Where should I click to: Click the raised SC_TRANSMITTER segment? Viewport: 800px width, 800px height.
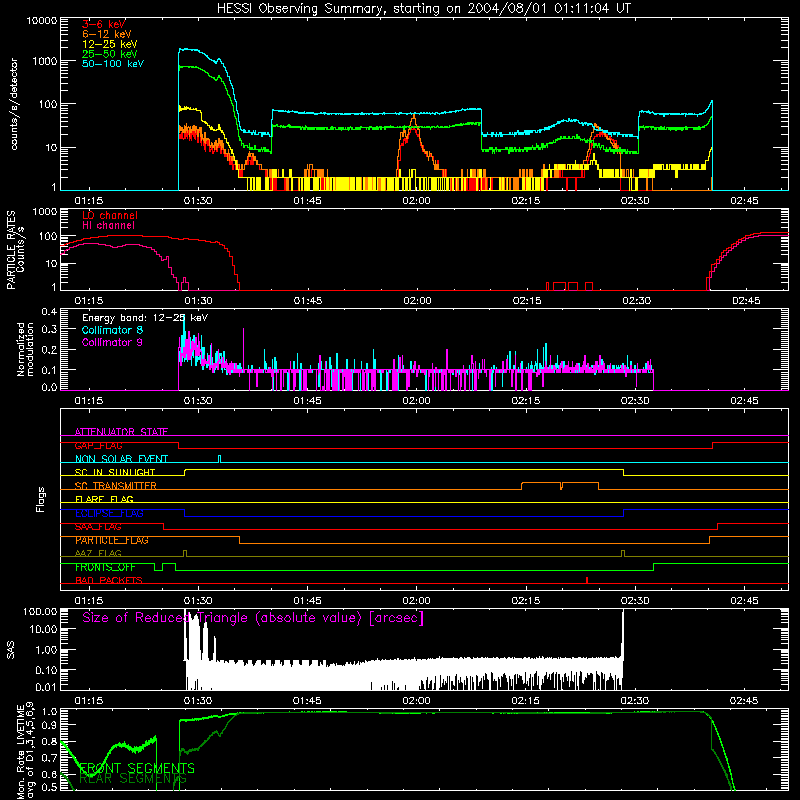point(560,485)
